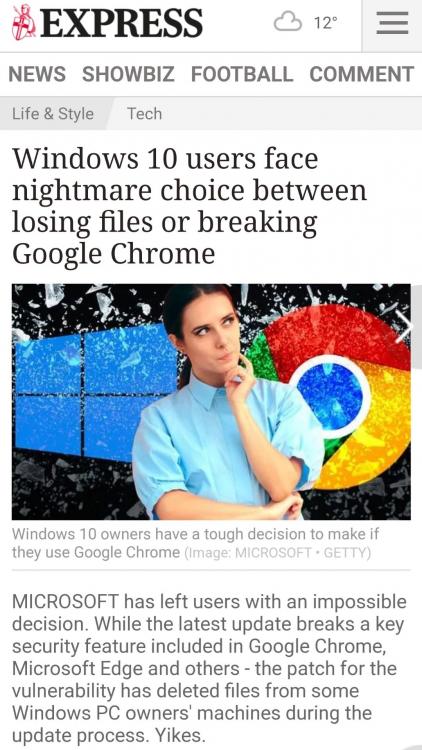The image size is (422, 750).
Task: Click the cloud weather icon
Action: click(288, 22)
